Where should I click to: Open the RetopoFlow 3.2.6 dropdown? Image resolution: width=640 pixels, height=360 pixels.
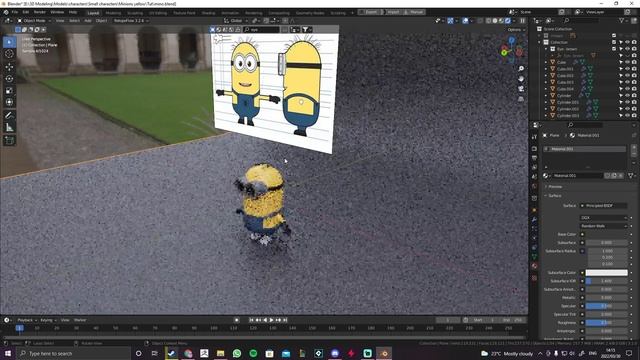pyautogui.click(x=130, y=20)
